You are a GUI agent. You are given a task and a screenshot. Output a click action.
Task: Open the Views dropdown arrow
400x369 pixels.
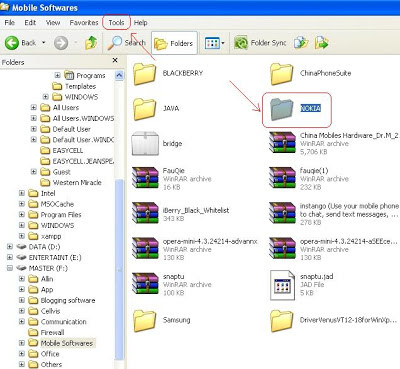click(x=223, y=43)
